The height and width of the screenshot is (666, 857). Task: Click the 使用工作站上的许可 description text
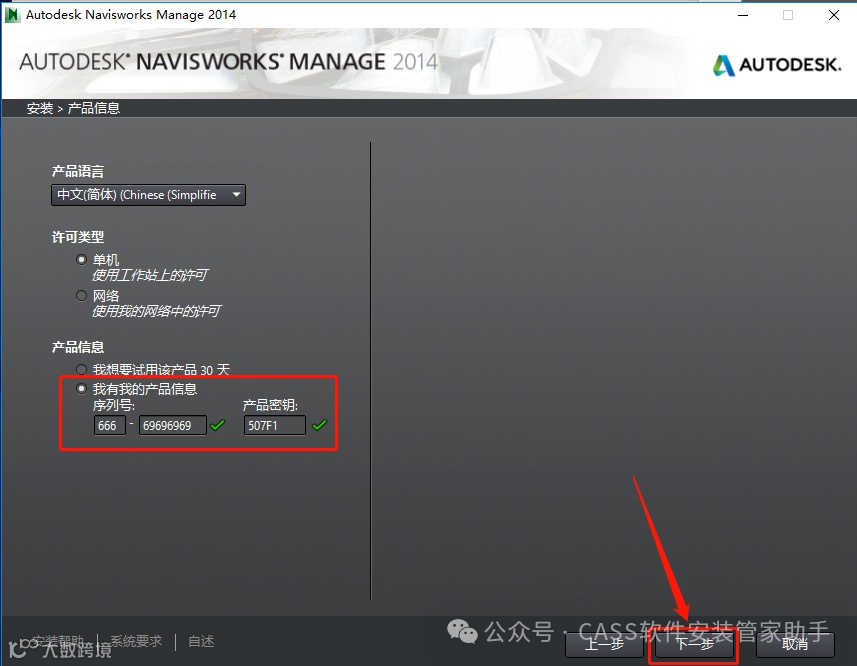[x=150, y=275]
